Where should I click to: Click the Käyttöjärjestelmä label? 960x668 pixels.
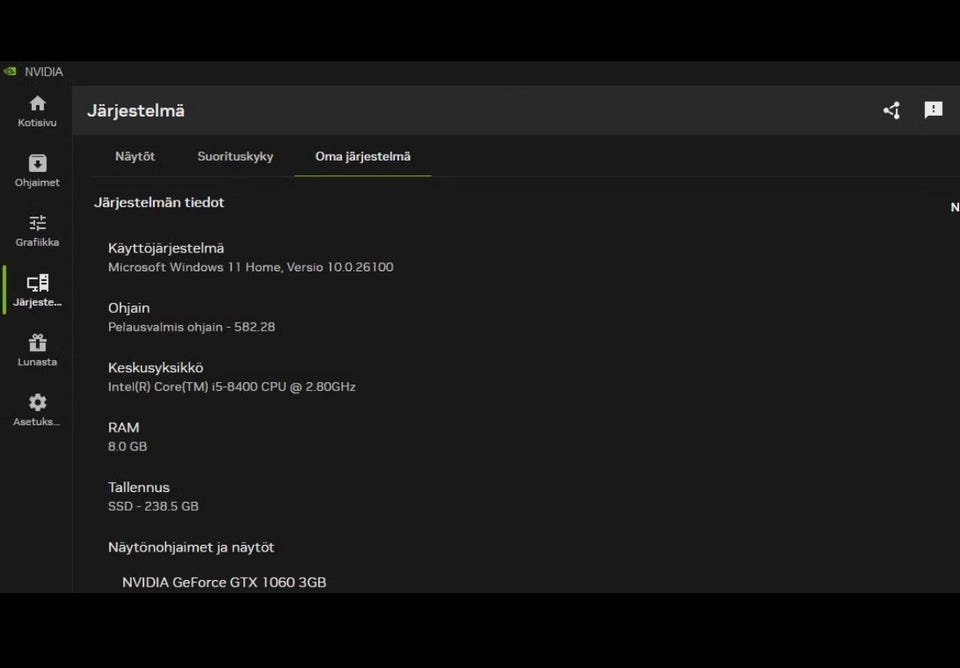pos(166,249)
